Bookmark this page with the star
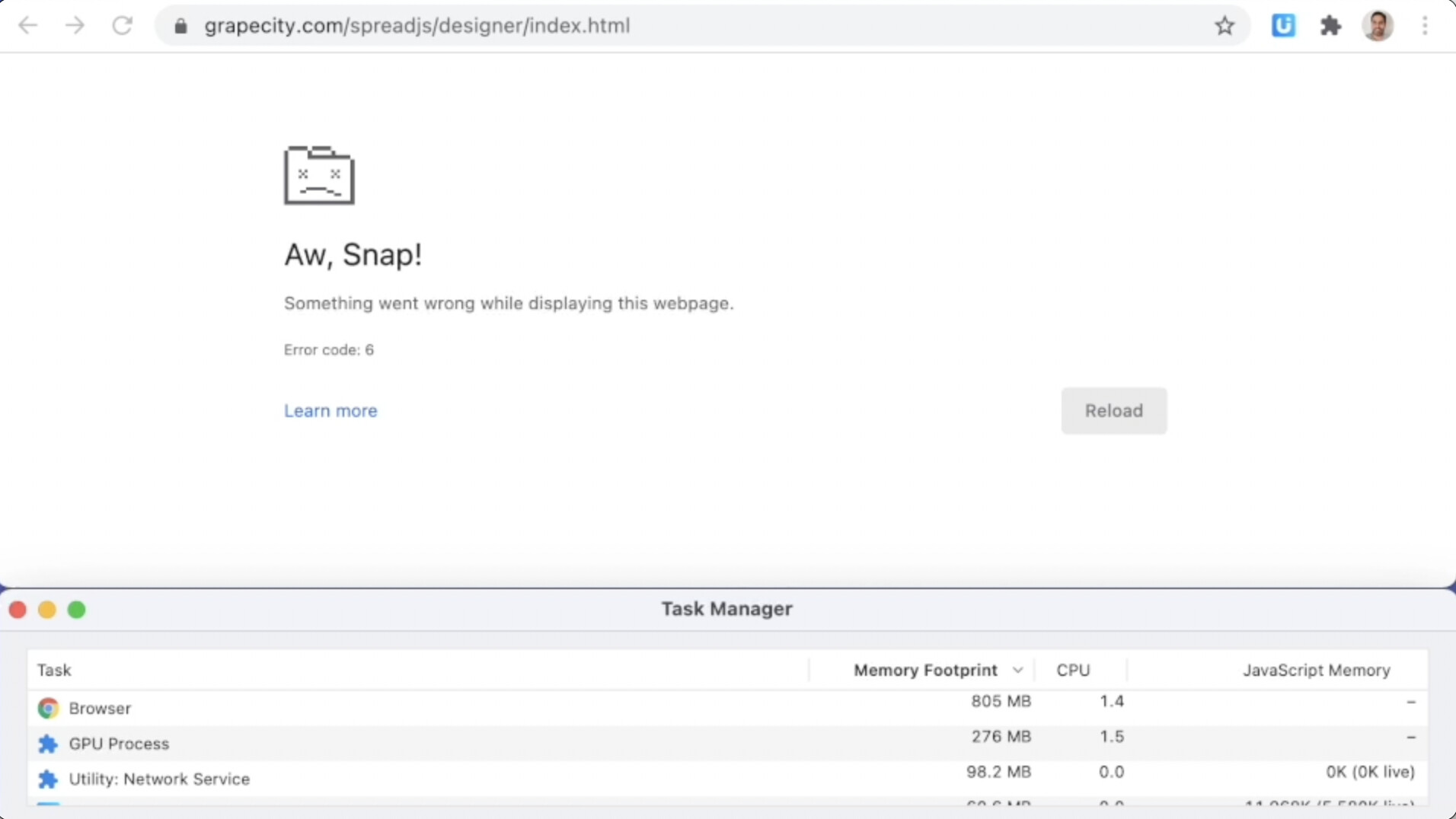Viewport: 1456px width, 819px height. coord(1225,25)
